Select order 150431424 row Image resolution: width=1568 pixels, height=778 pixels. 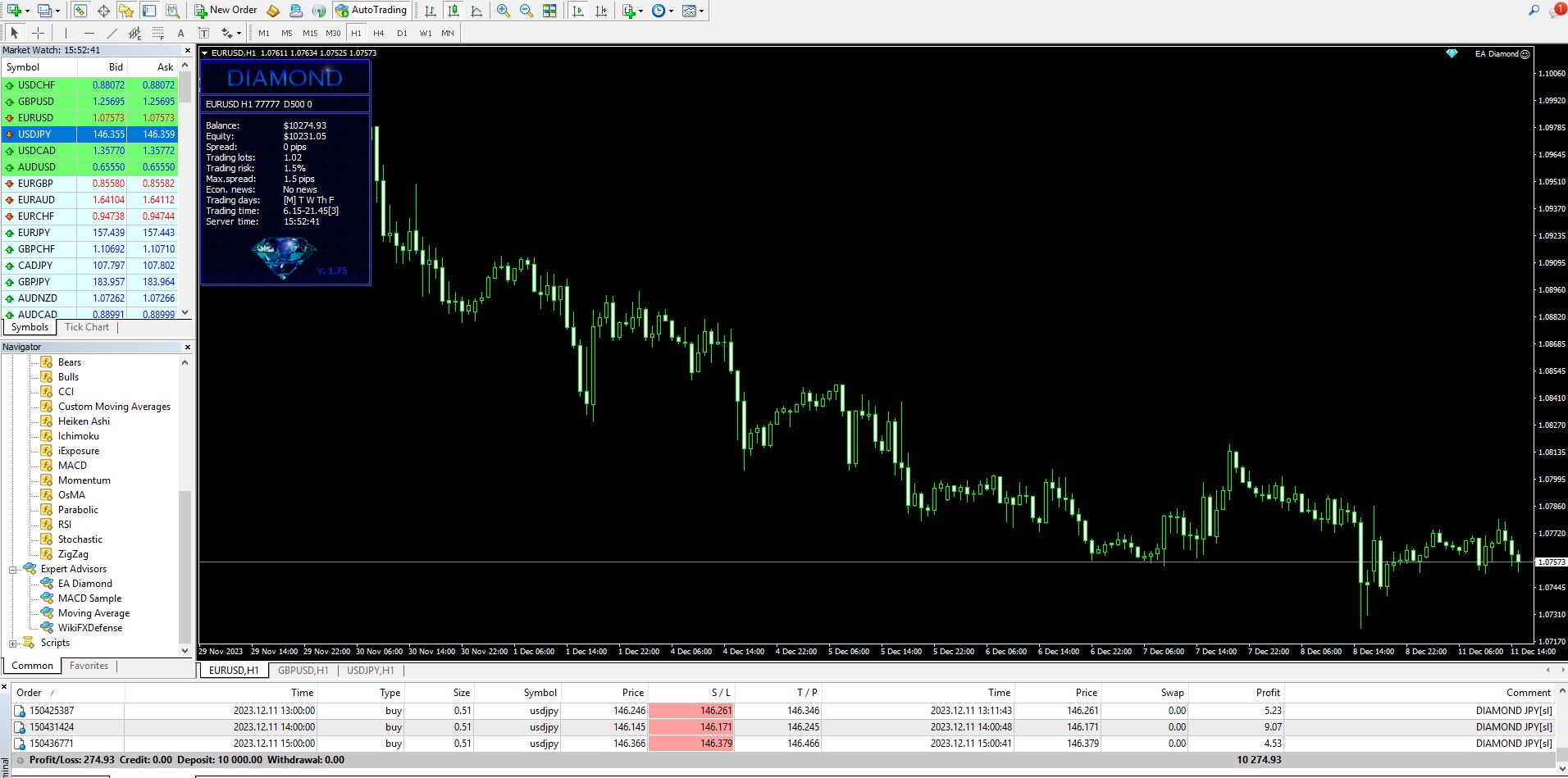[x=783, y=727]
